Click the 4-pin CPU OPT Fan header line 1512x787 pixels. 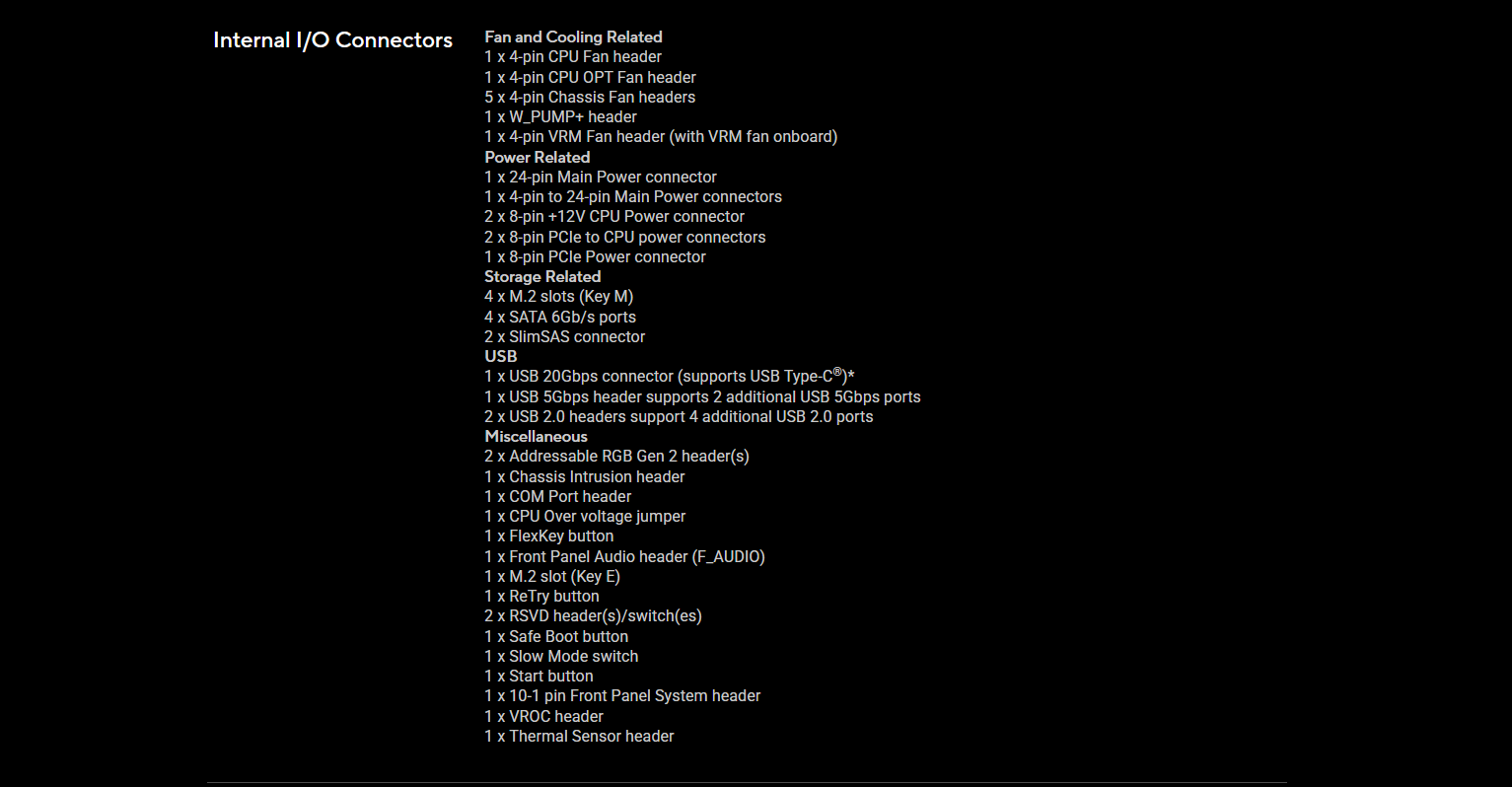(590, 77)
